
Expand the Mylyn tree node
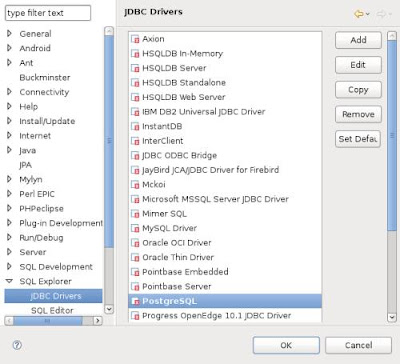(9, 179)
